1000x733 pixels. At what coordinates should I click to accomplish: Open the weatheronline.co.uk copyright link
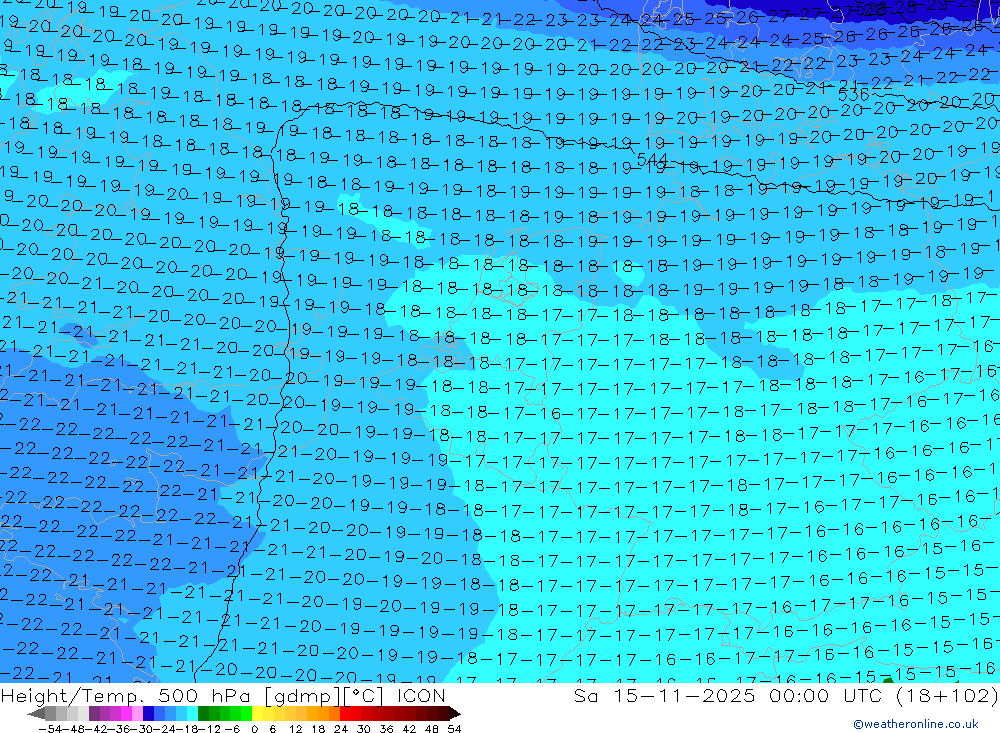click(x=916, y=724)
